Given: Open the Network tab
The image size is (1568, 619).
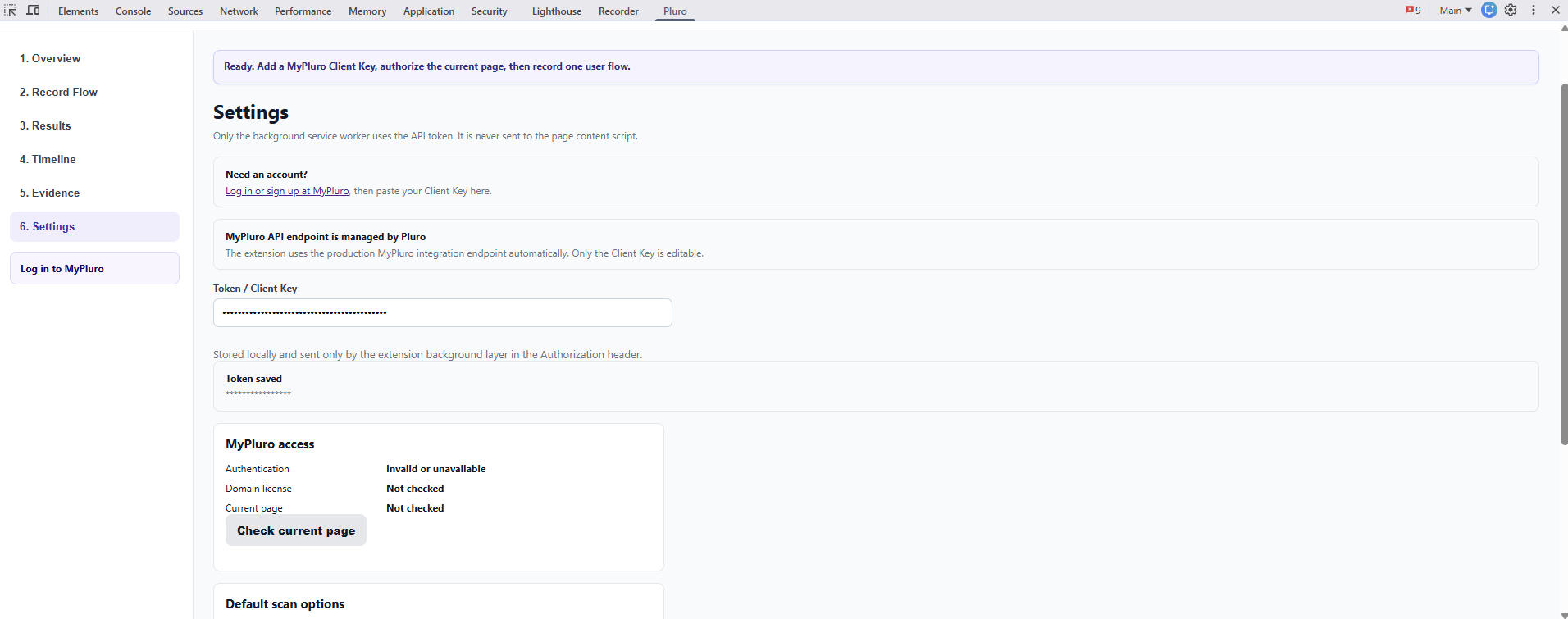Looking at the screenshot, I should (x=239, y=11).
